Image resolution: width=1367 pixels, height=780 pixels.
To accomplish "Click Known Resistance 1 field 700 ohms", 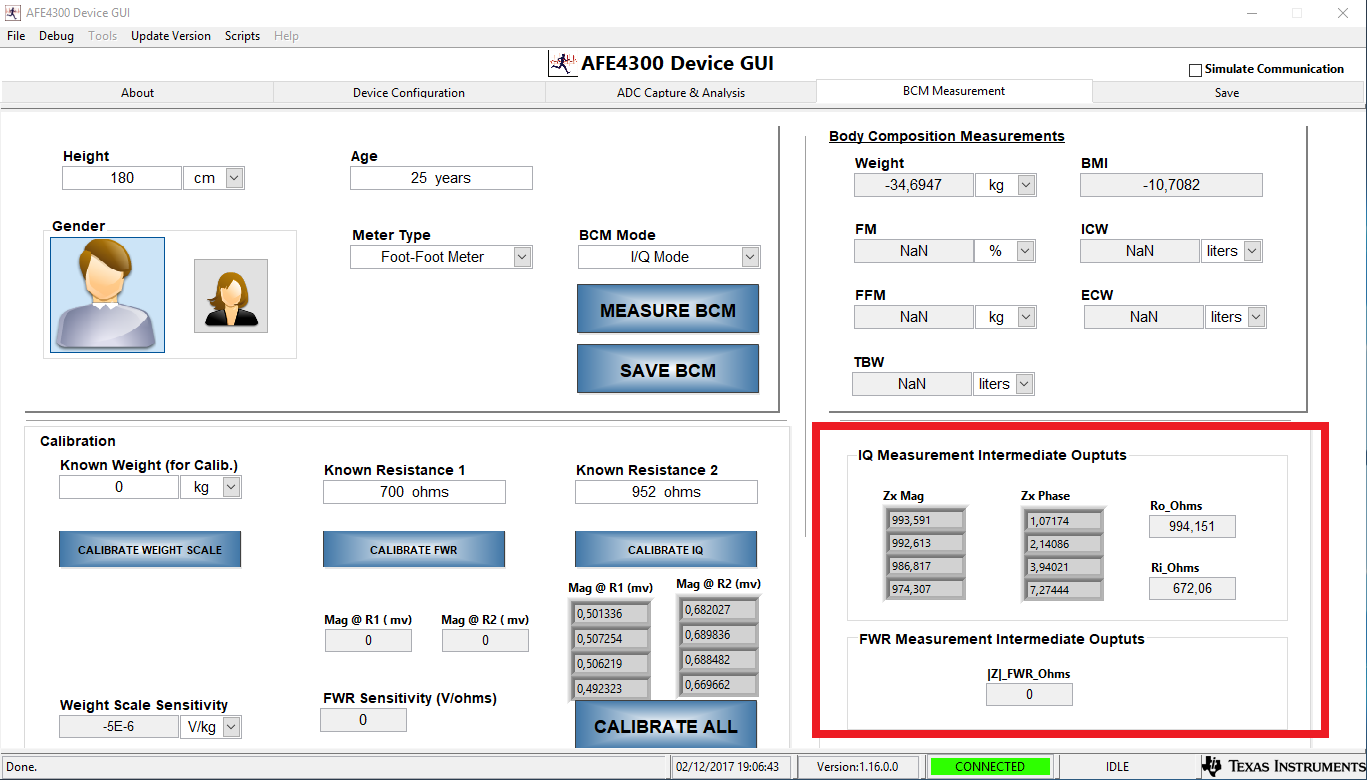I will (x=414, y=492).
